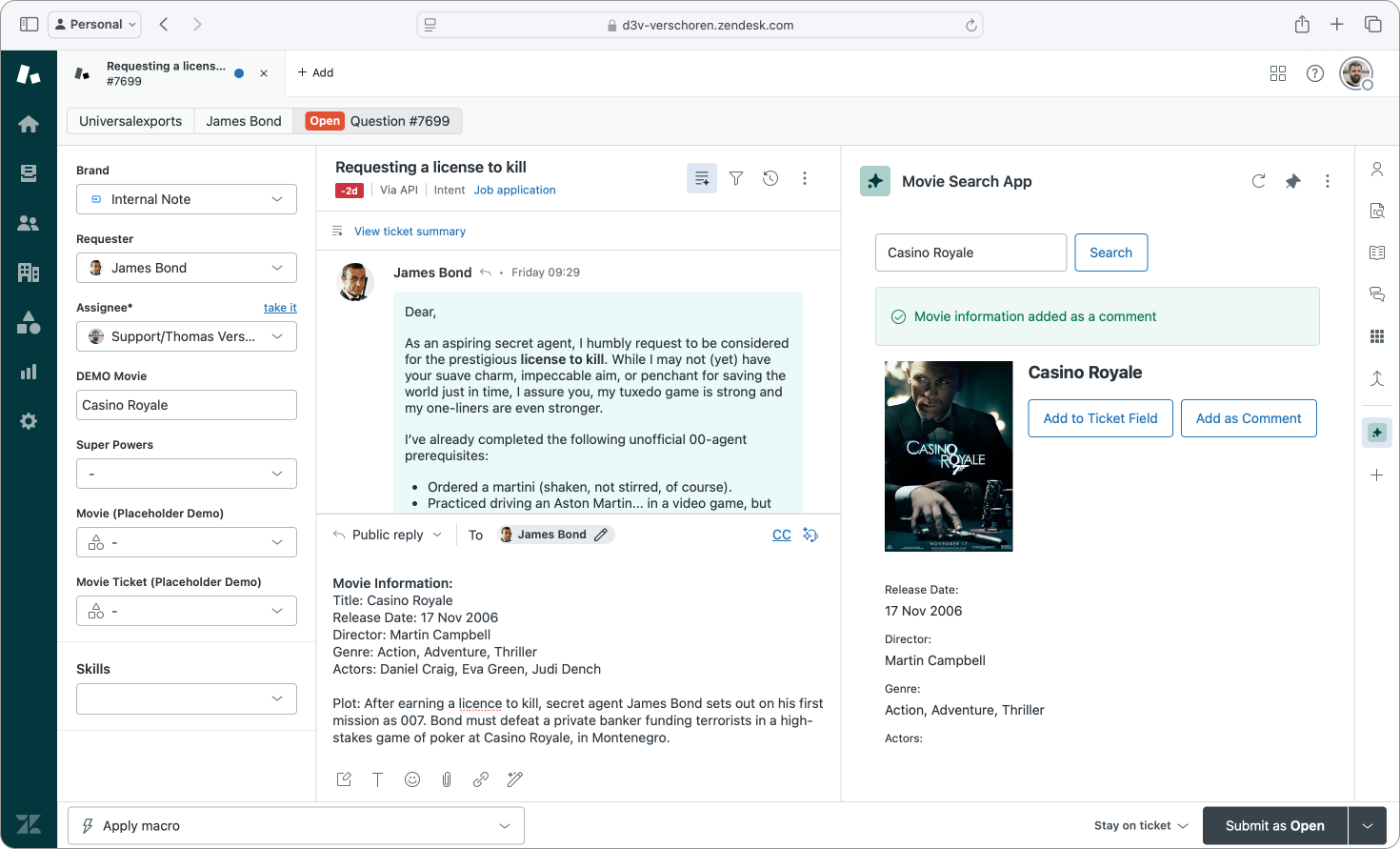Click the Casino Royale movie poster
1400x849 pixels.
[949, 456]
